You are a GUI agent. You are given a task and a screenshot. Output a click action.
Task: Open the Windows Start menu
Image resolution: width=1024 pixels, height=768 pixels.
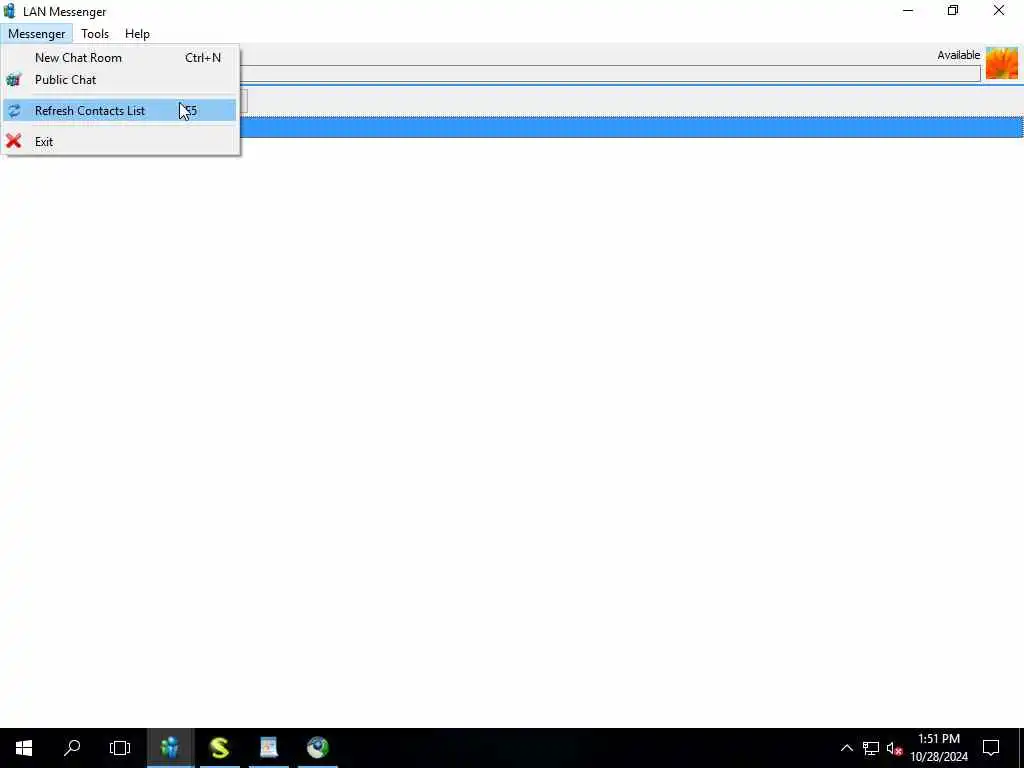[x=24, y=748]
